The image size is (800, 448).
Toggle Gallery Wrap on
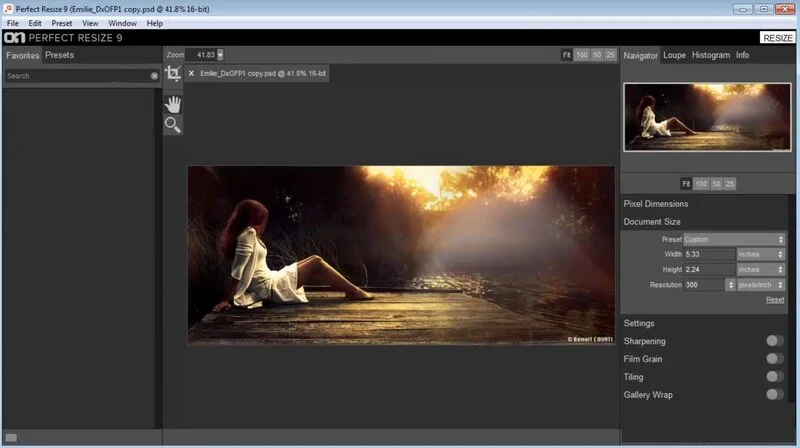tap(774, 395)
